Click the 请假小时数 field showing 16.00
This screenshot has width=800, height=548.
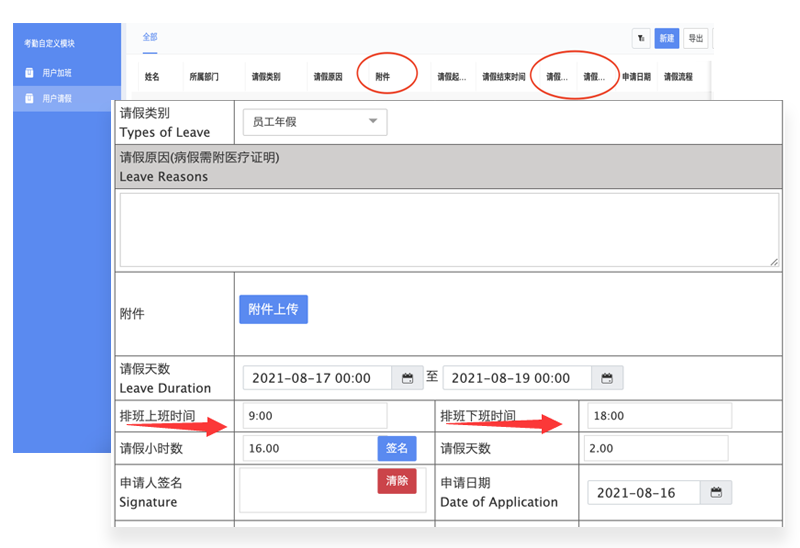[310, 449]
